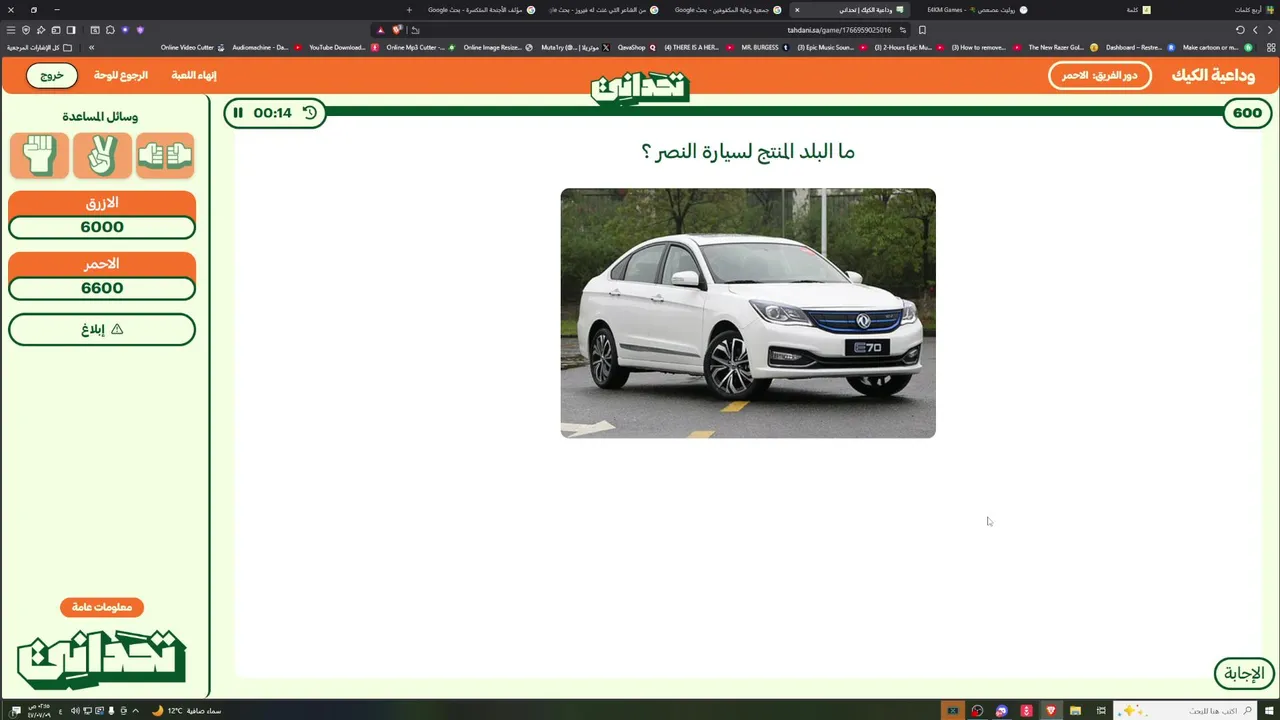
Task: Bookmark this page icon near URL
Action: (922, 30)
